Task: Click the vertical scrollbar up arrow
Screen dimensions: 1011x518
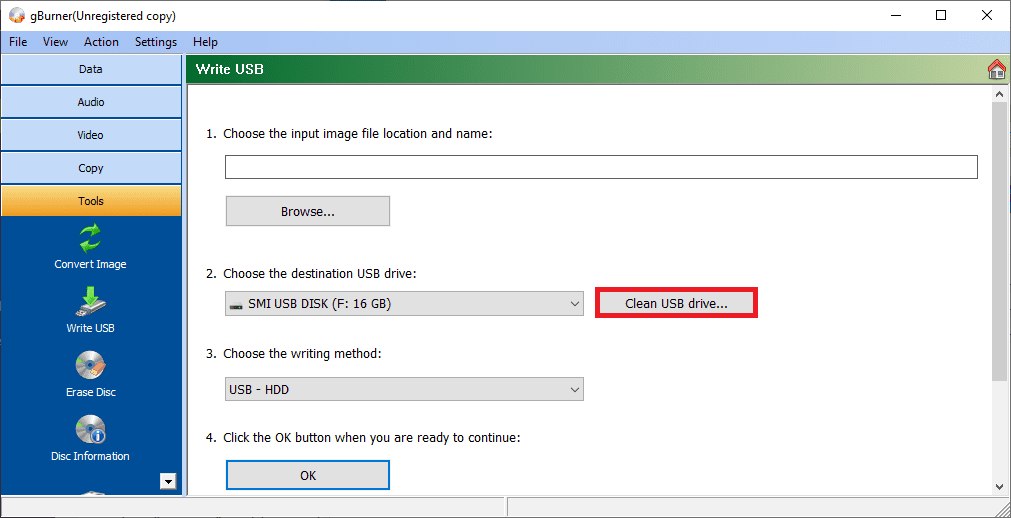Action: coord(999,95)
